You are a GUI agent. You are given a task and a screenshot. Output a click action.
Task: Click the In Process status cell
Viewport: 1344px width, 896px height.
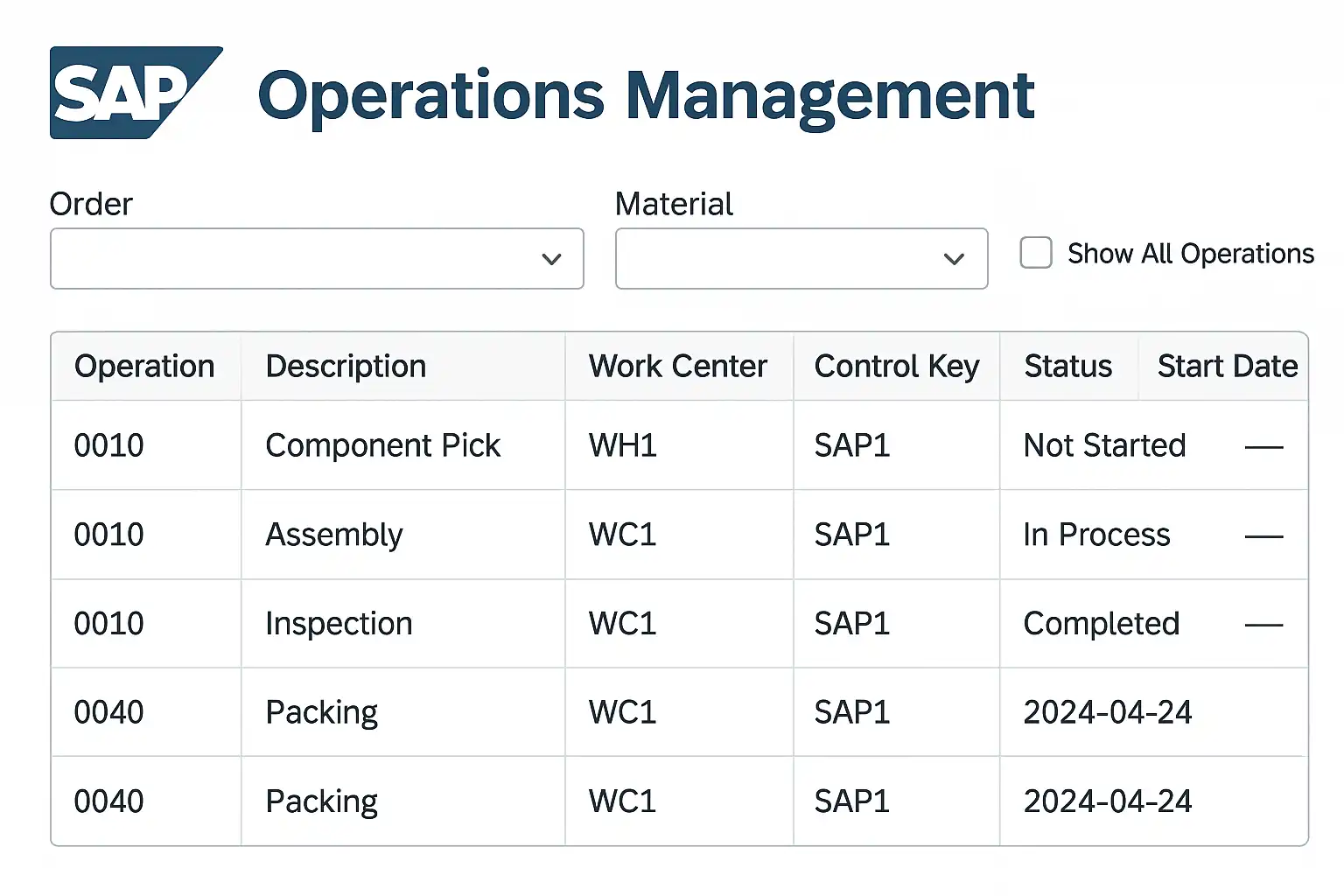(1096, 535)
